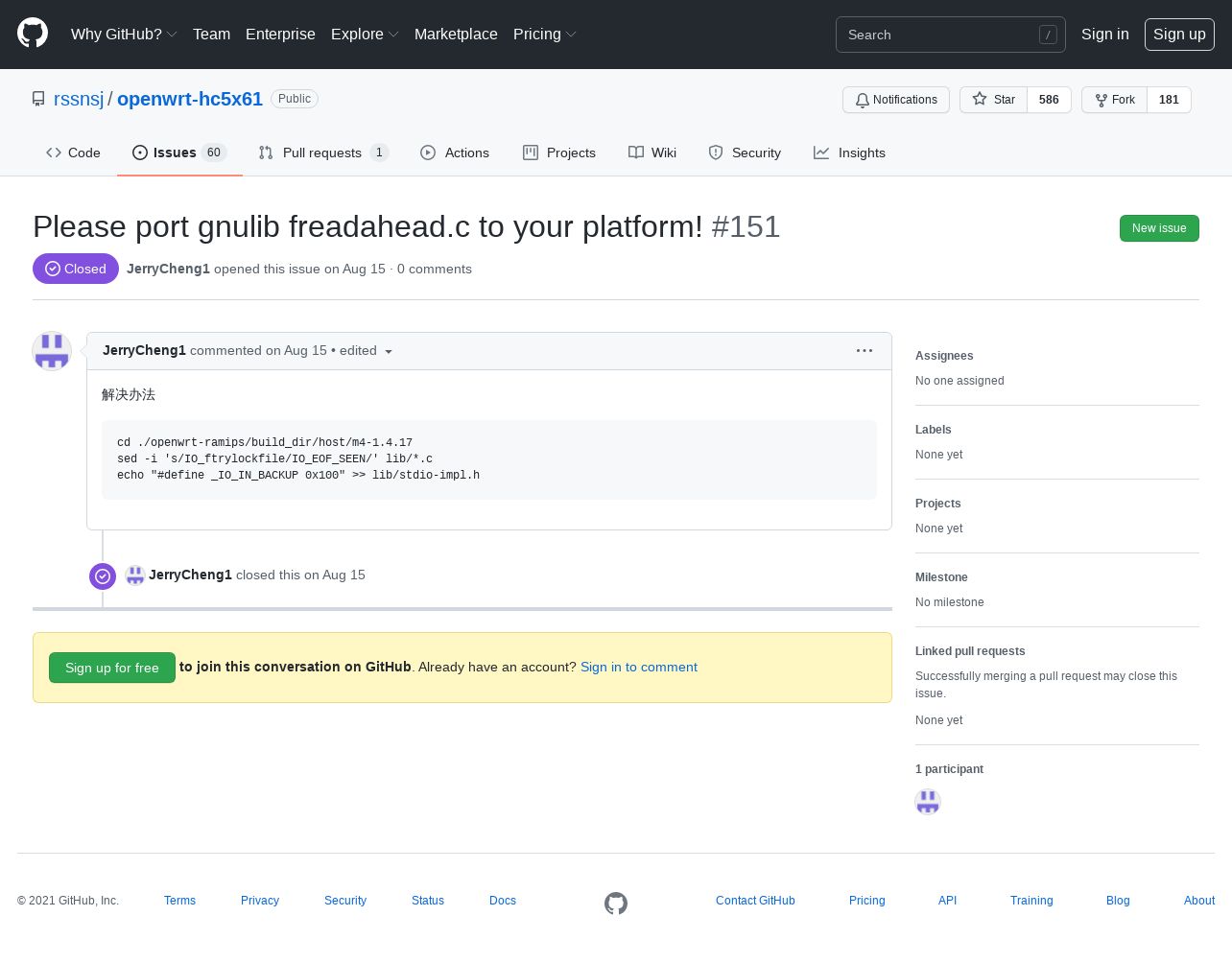
Task: Click Sign in at top right
Action: pos(1104,34)
